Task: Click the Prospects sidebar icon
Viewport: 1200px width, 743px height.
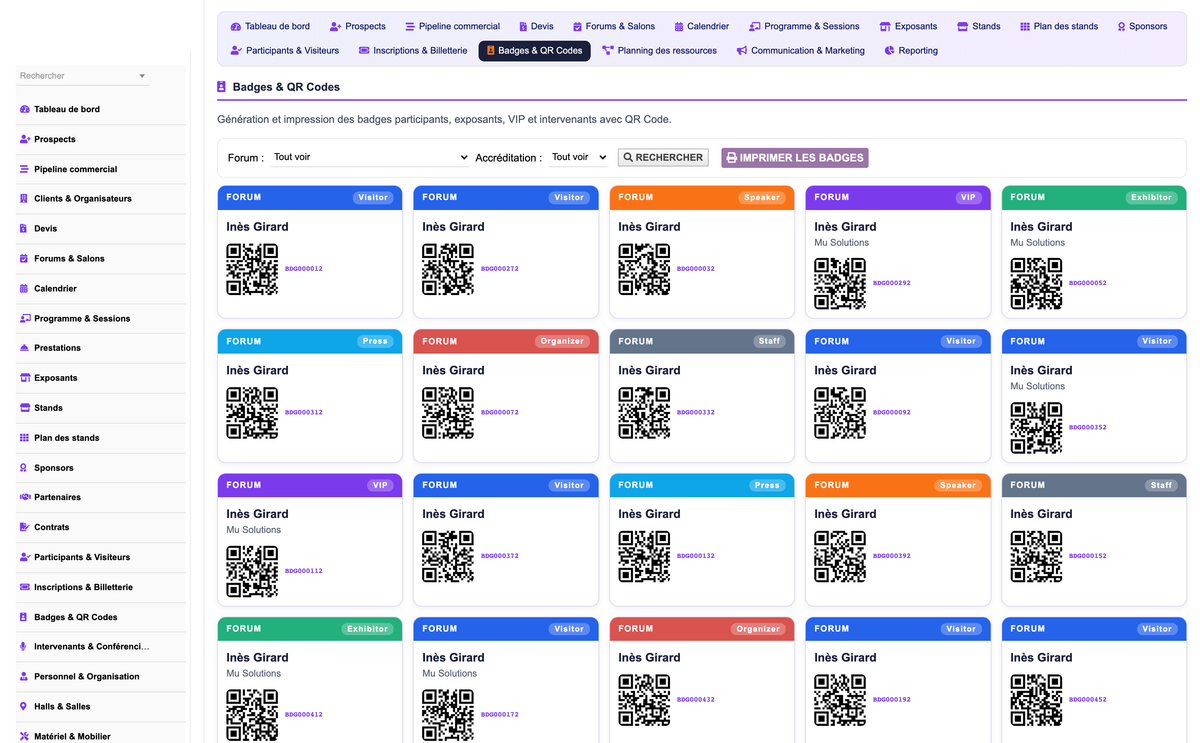Action: click(x=25, y=139)
